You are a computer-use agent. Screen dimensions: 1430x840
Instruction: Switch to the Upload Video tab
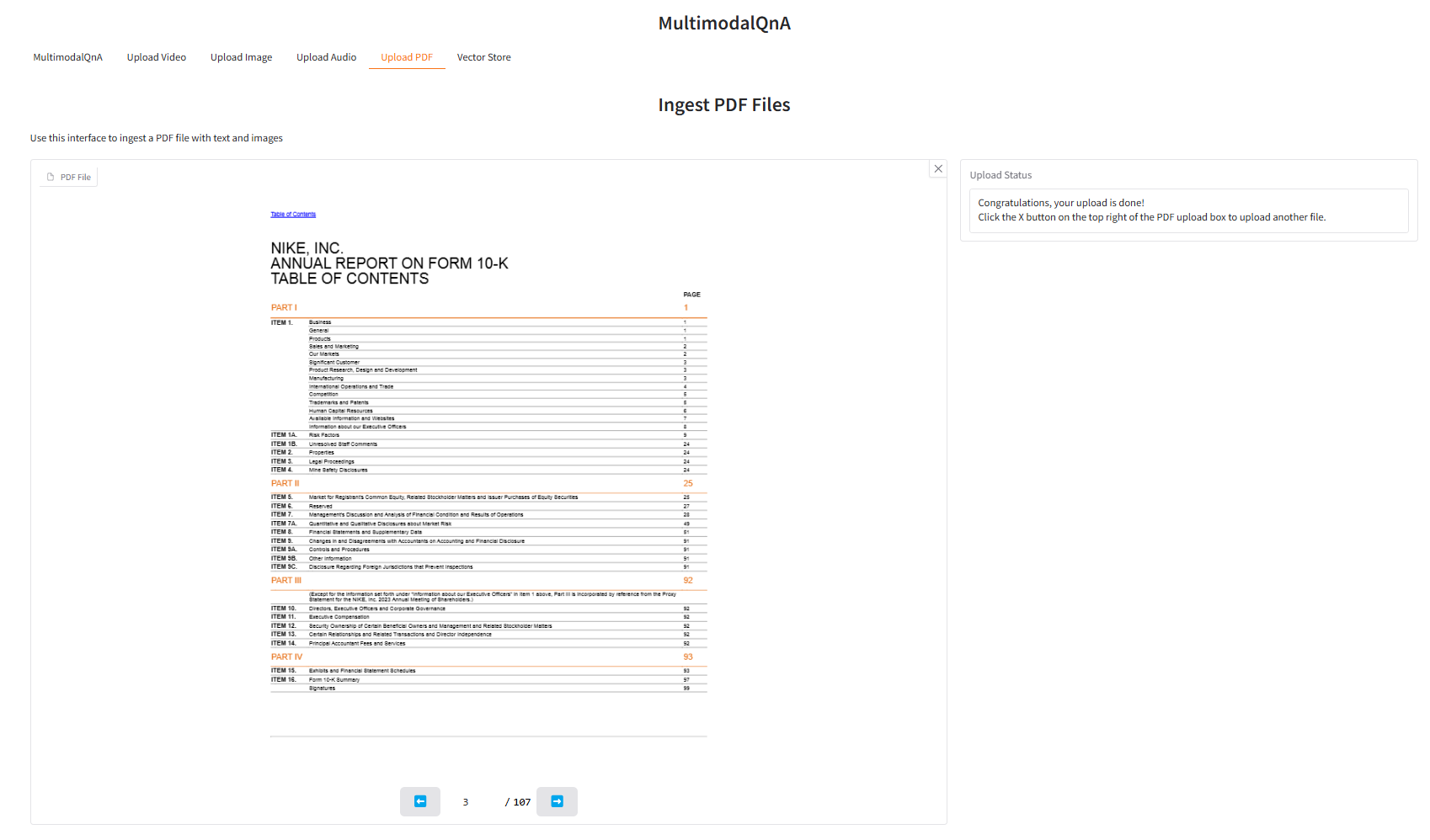click(x=156, y=56)
